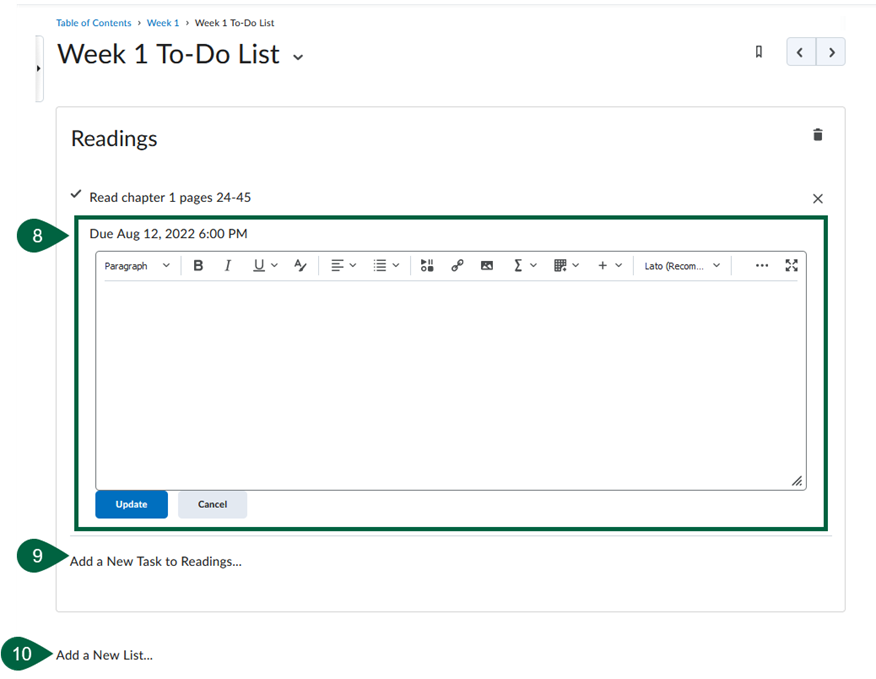Expand the alignment options dropdown
Screen dimensions: 876x679
tap(342, 265)
